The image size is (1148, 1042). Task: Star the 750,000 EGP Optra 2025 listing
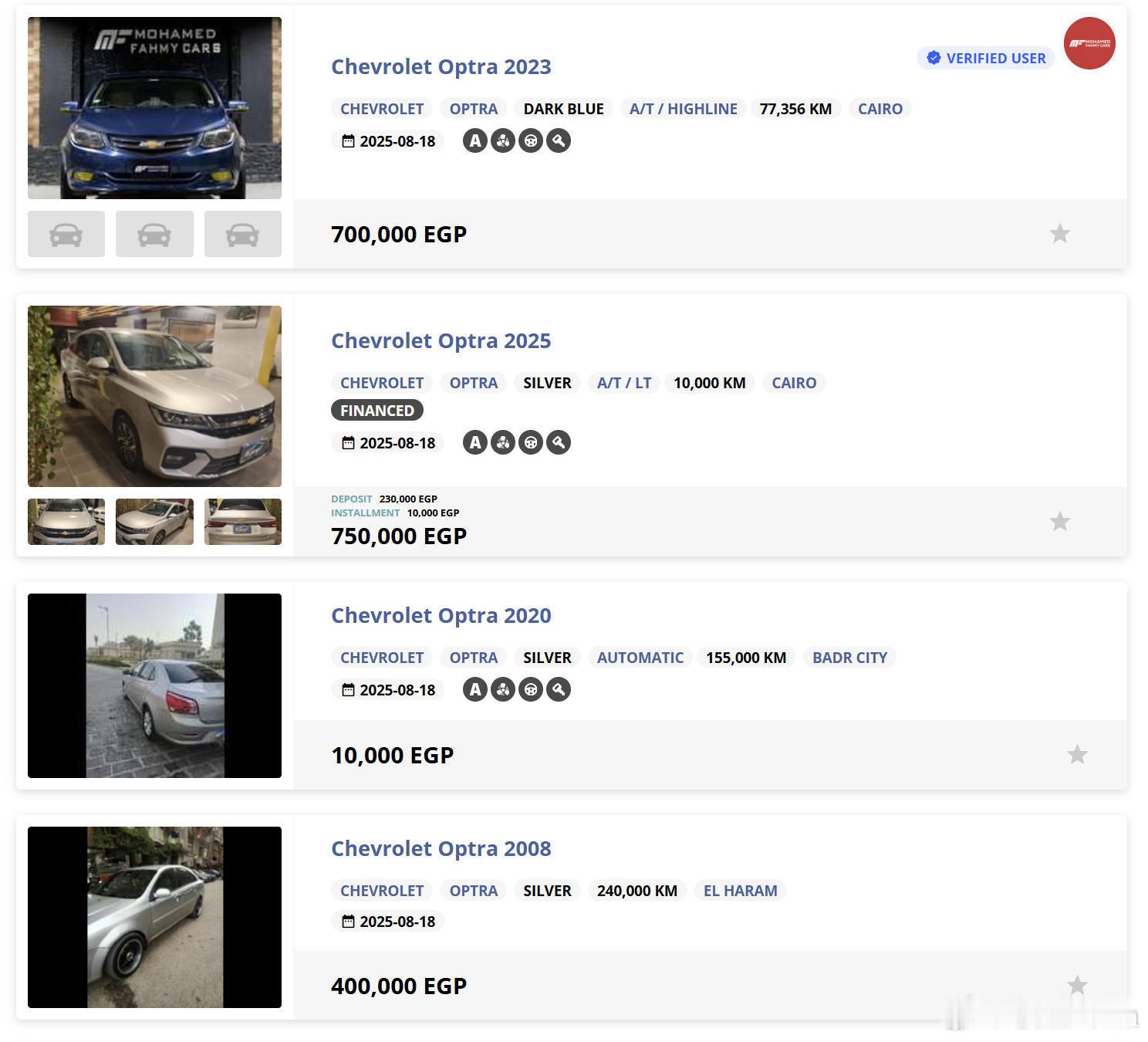(1060, 521)
